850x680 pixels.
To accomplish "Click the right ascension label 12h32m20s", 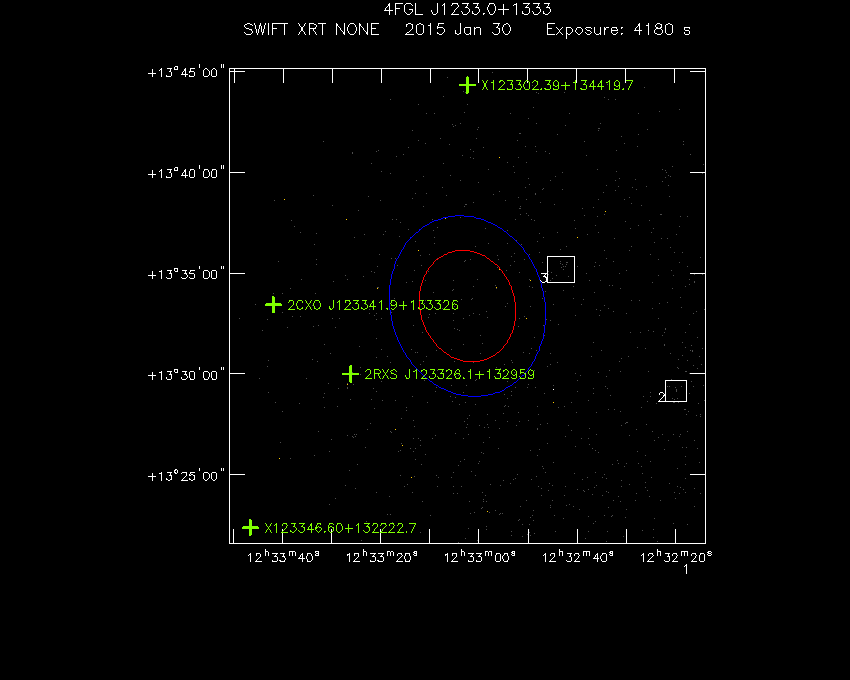I will click(676, 557).
